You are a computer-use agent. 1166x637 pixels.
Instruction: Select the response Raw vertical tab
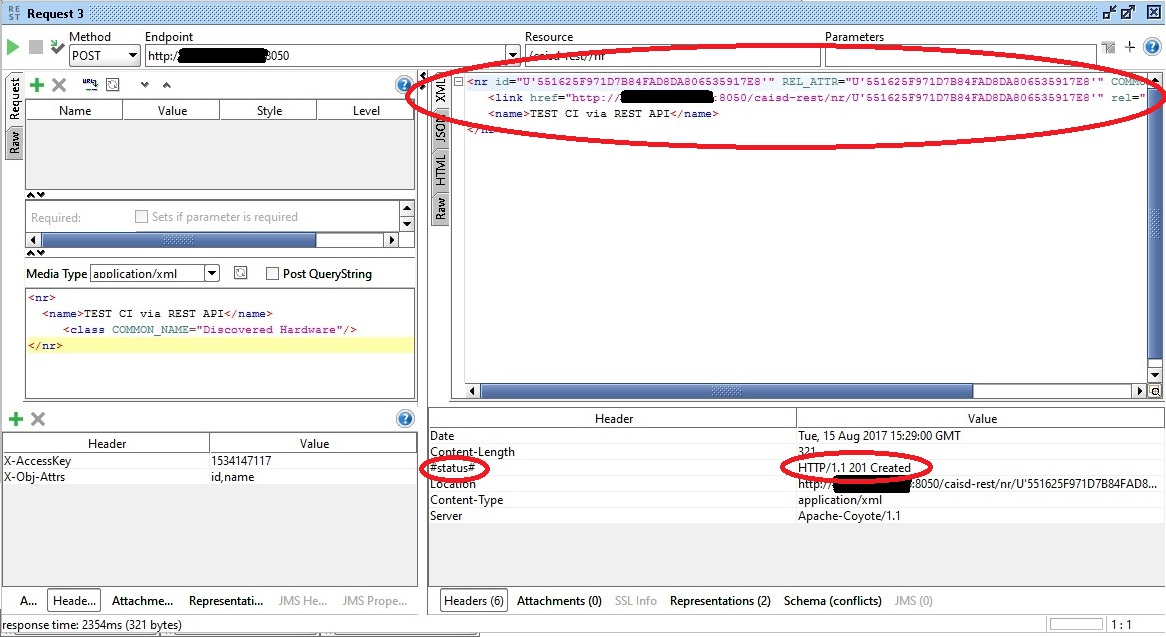click(x=440, y=208)
